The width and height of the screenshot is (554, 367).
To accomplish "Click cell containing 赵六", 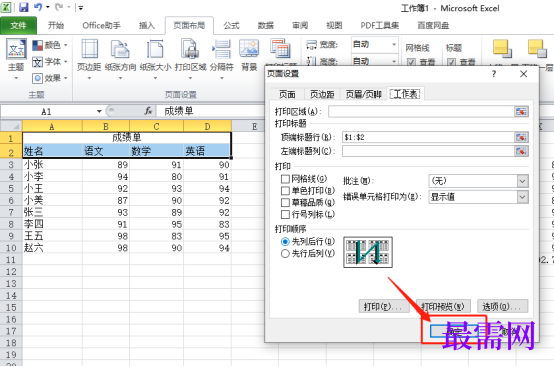I will point(52,248).
